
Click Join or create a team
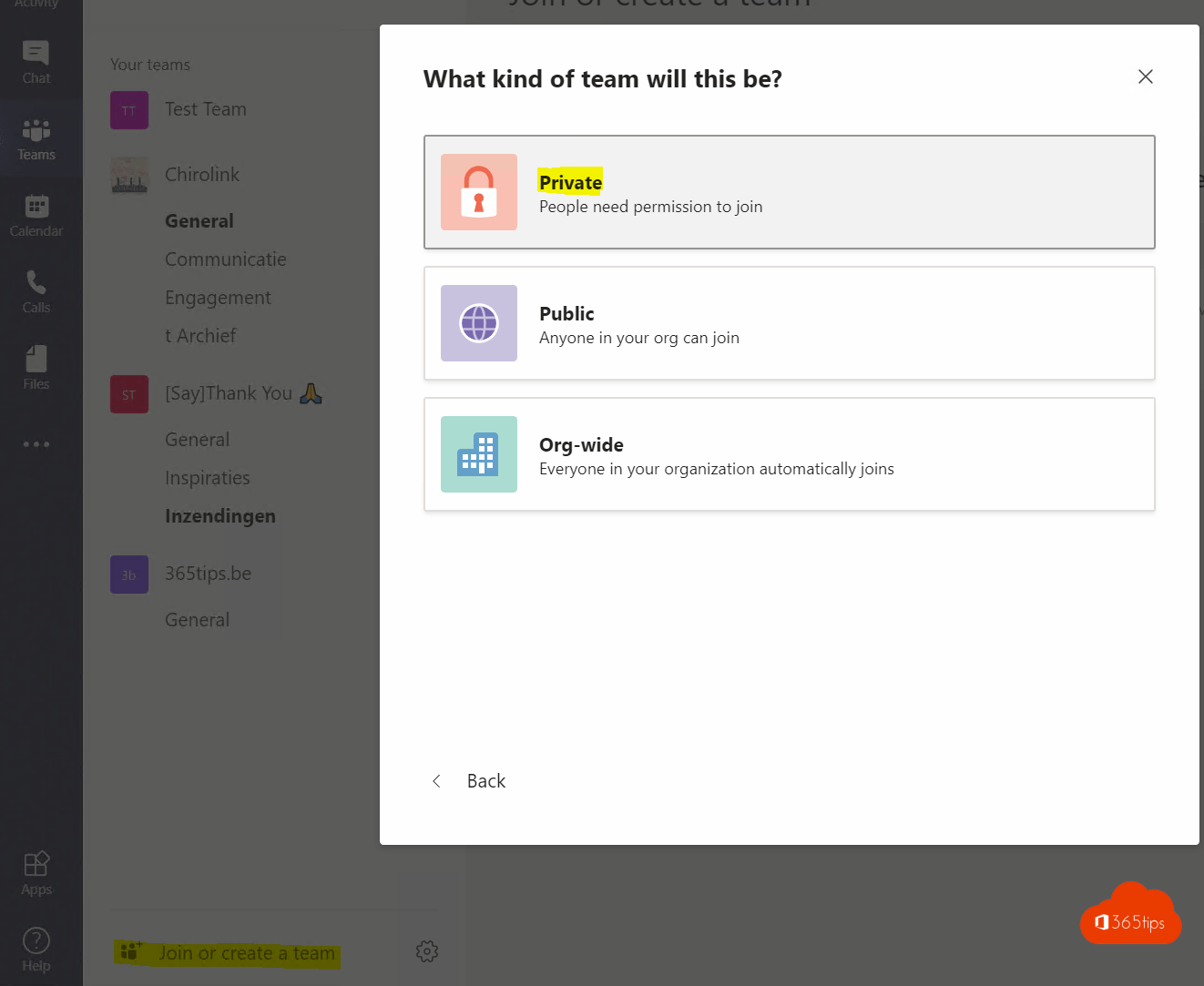(x=246, y=953)
